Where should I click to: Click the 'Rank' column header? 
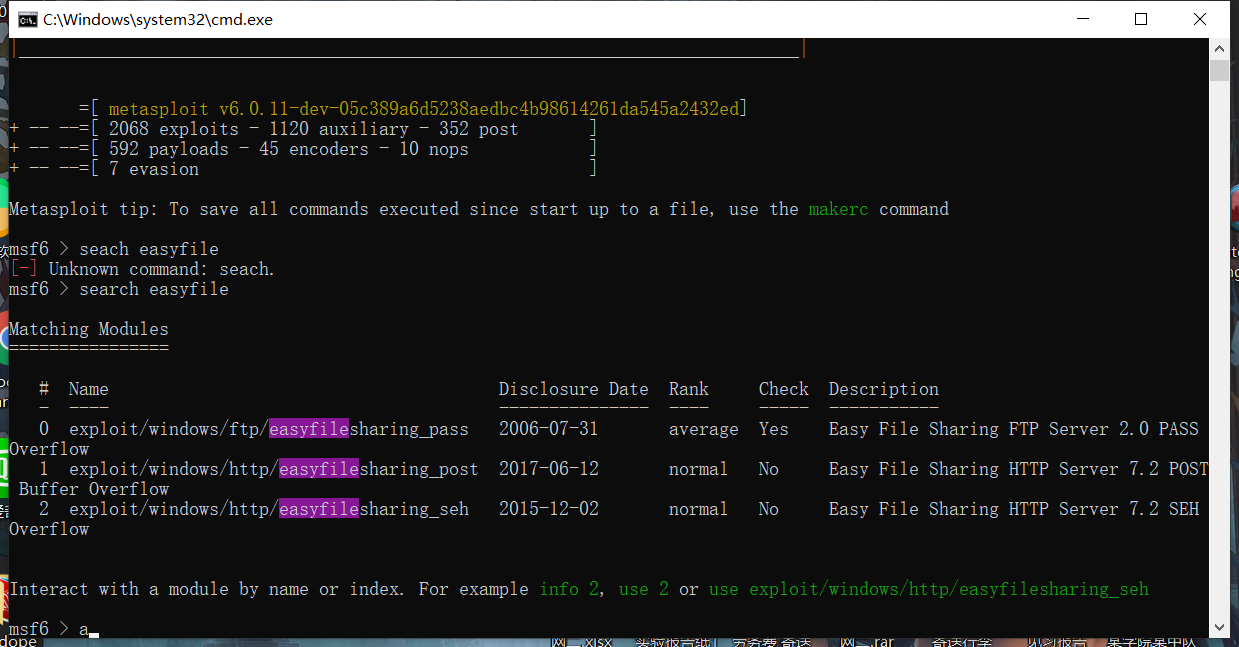689,389
